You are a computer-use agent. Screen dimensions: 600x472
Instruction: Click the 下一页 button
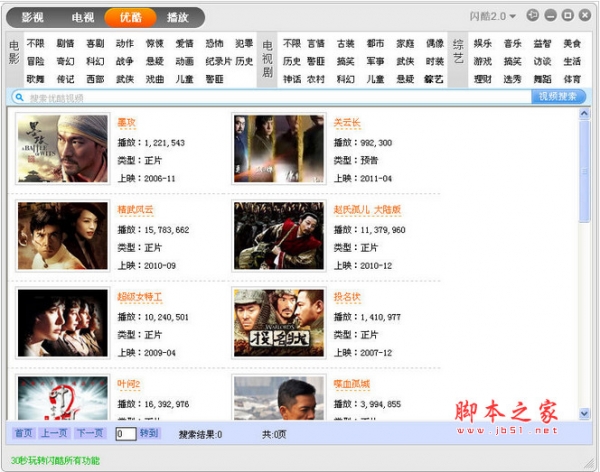90,433
